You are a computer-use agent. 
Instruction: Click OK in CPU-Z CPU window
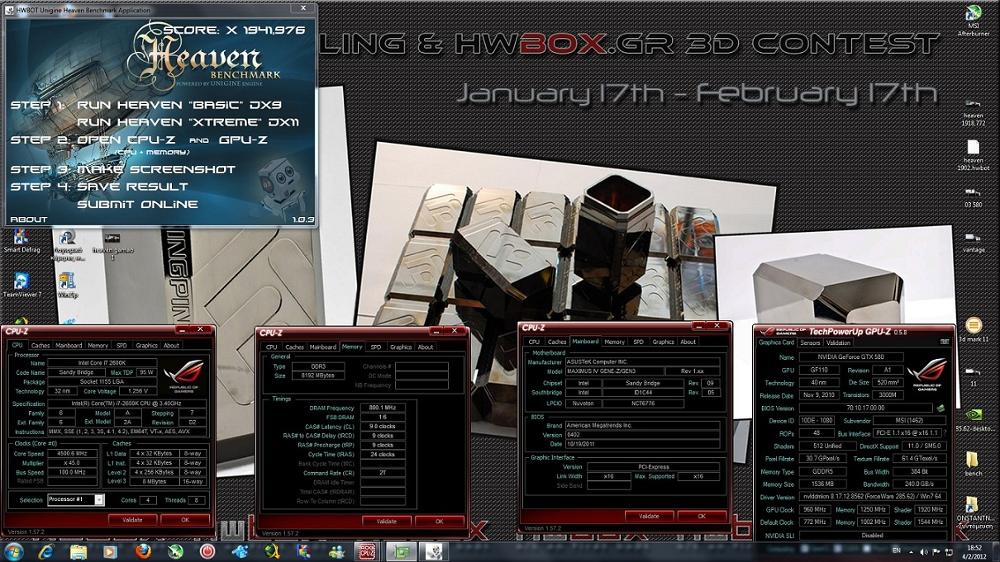pyautogui.click(x=185, y=520)
